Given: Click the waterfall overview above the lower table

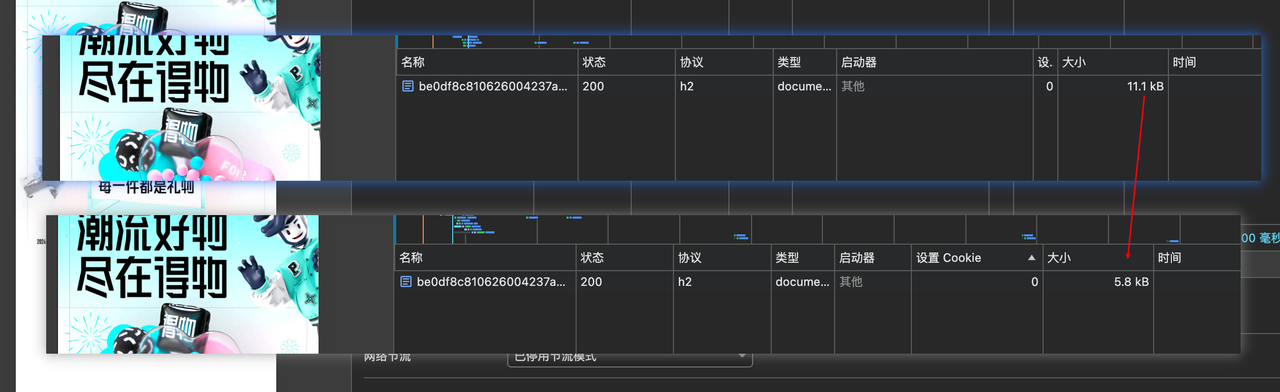Looking at the screenshot, I should tap(817, 230).
